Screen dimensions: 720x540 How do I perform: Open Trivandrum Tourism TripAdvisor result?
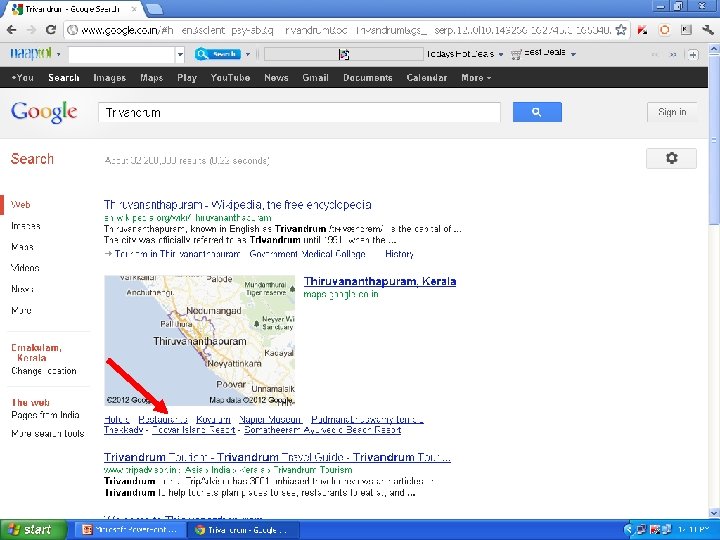click(277, 457)
